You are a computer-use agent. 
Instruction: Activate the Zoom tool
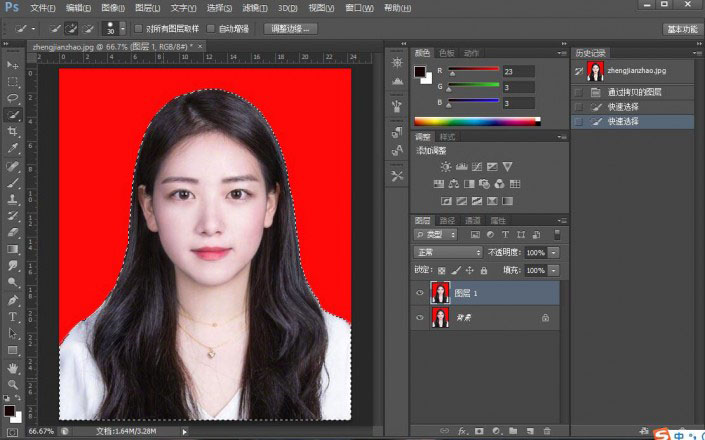point(13,384)
